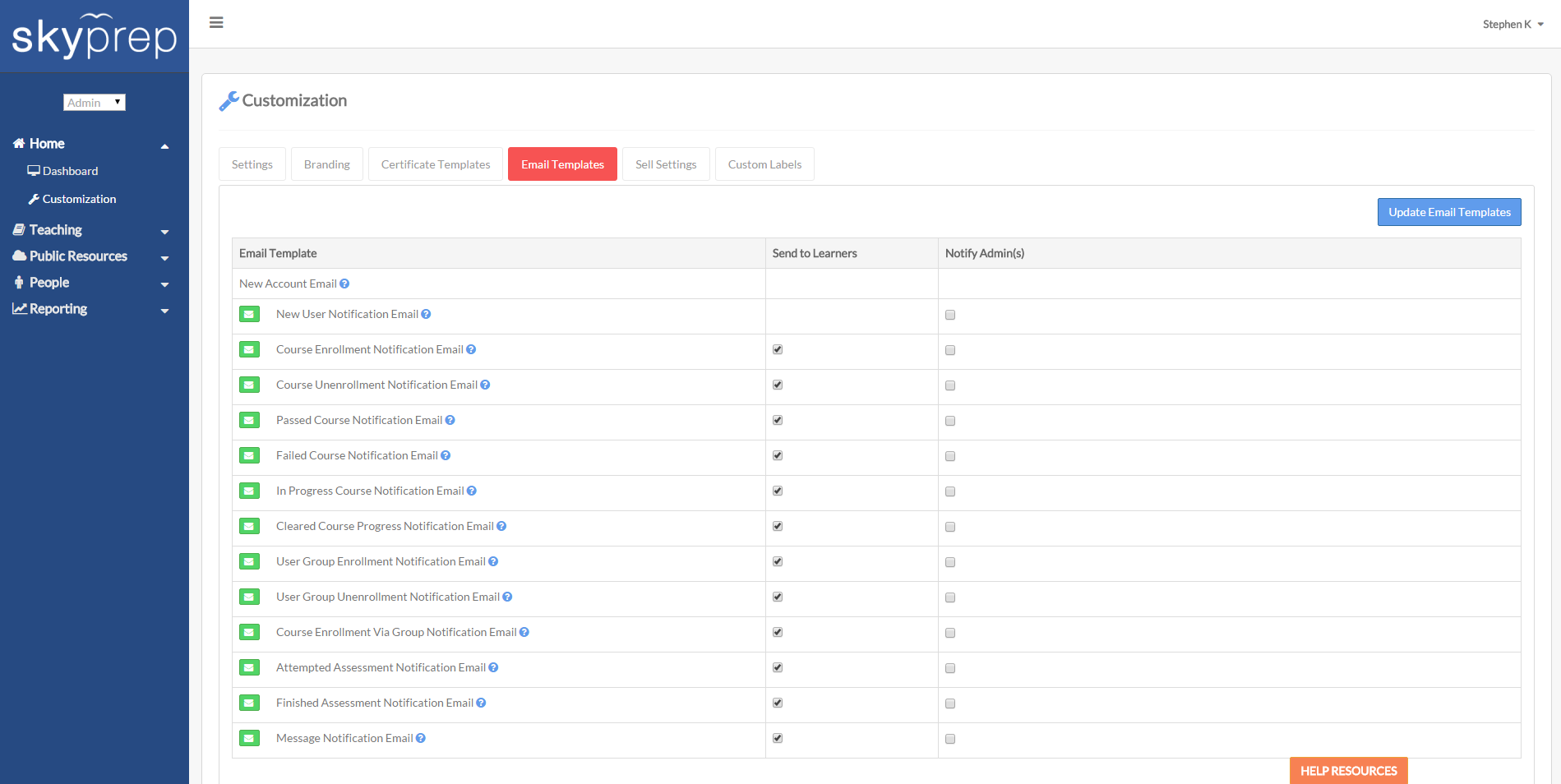
Task: Switch to the Branding tab
Action: coord(327,164)
